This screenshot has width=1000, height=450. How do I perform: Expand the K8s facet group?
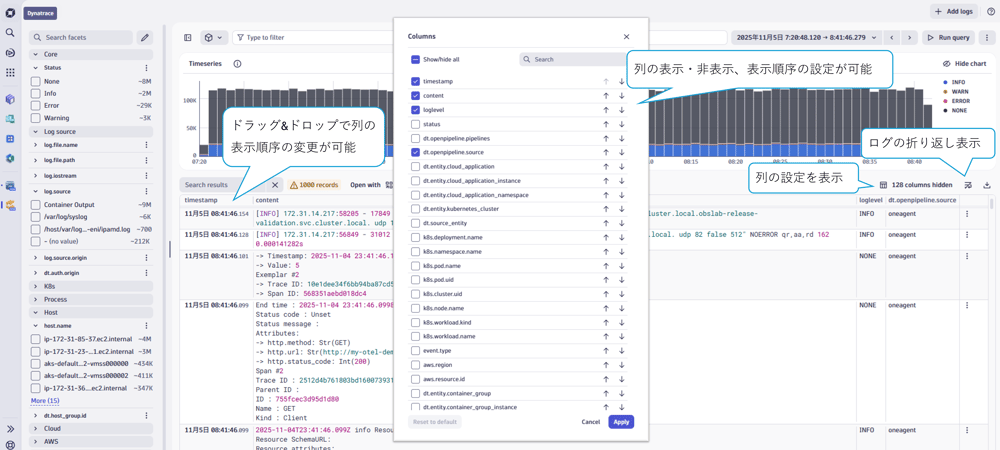(x=36, y=286)
